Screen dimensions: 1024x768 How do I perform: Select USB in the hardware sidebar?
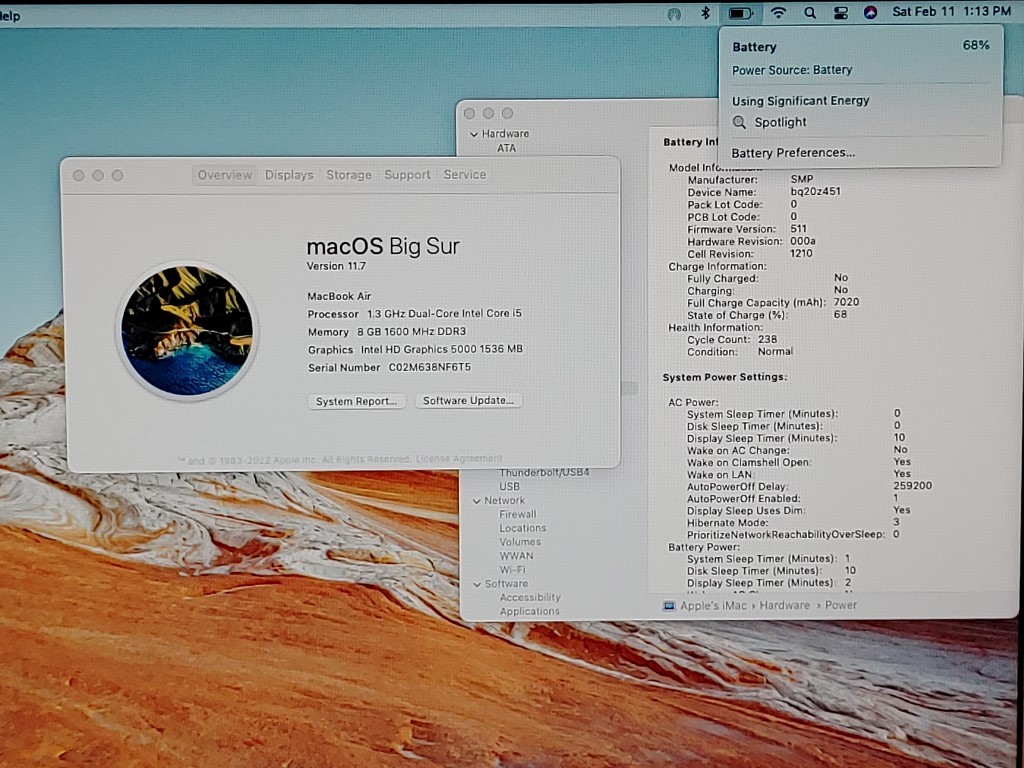(x=509, y=487)
